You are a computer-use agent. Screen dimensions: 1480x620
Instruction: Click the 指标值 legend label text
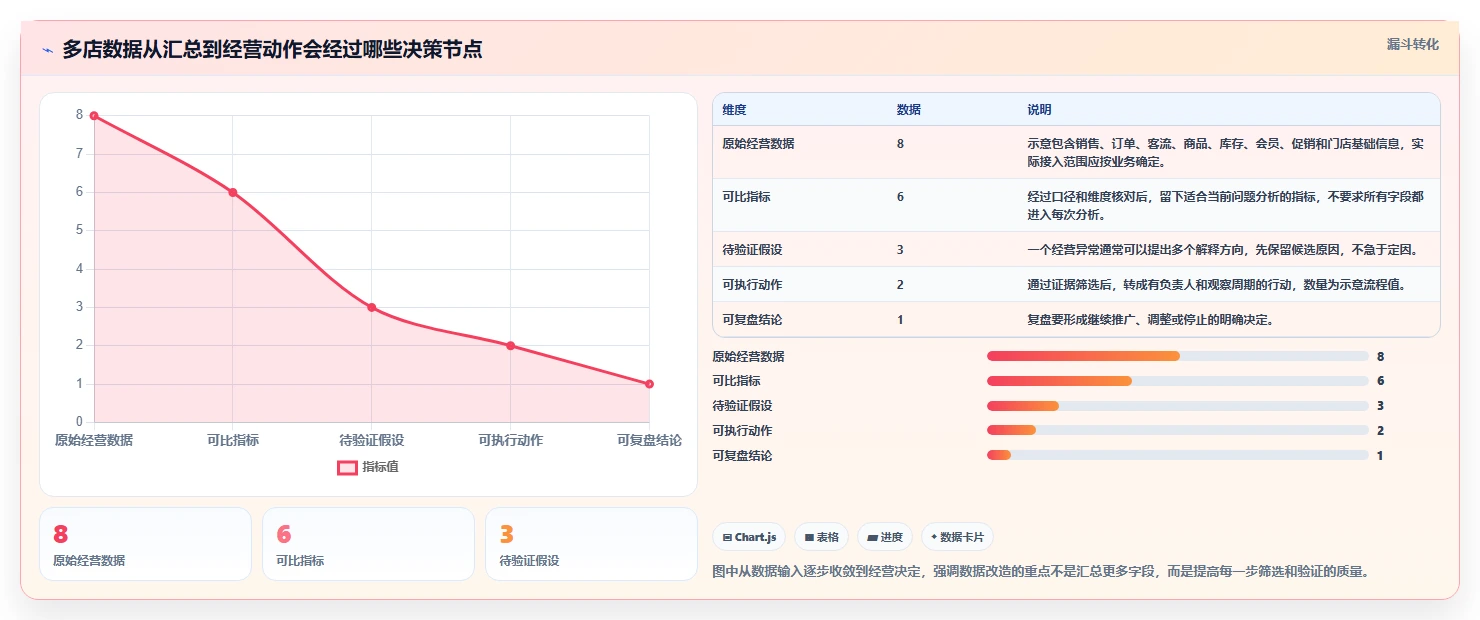(380, 467)
